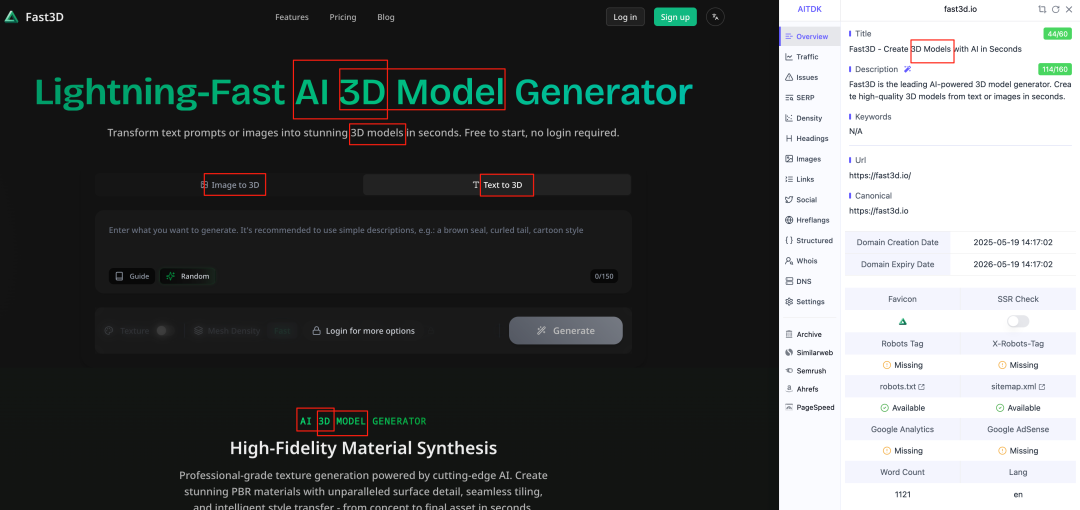Open AITDK Settings with the gear item
Screen dimensions: 1080x510
point(809,302)
